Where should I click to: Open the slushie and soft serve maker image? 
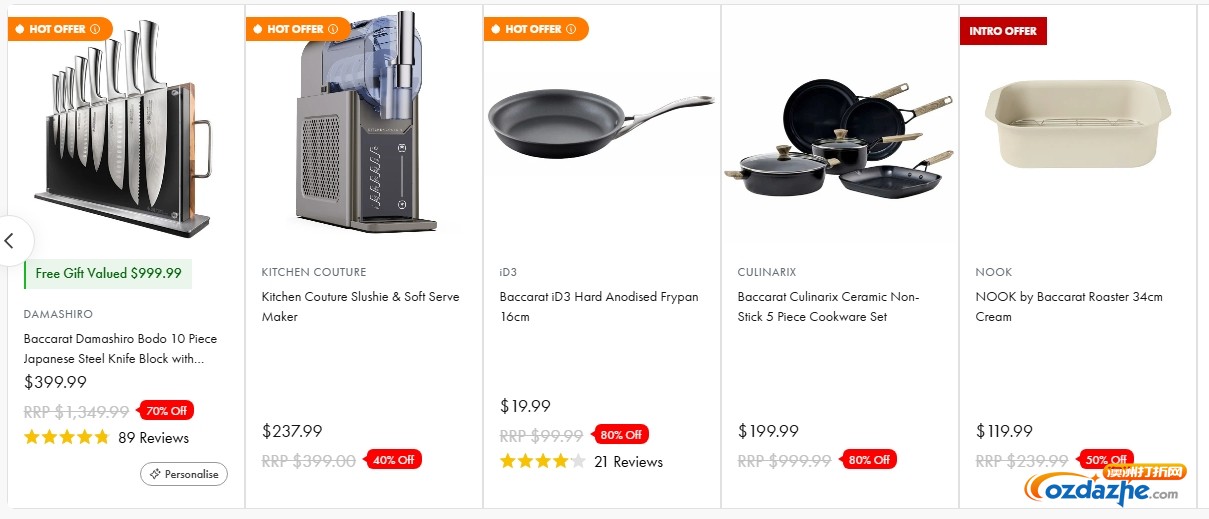tap(364, 125)
